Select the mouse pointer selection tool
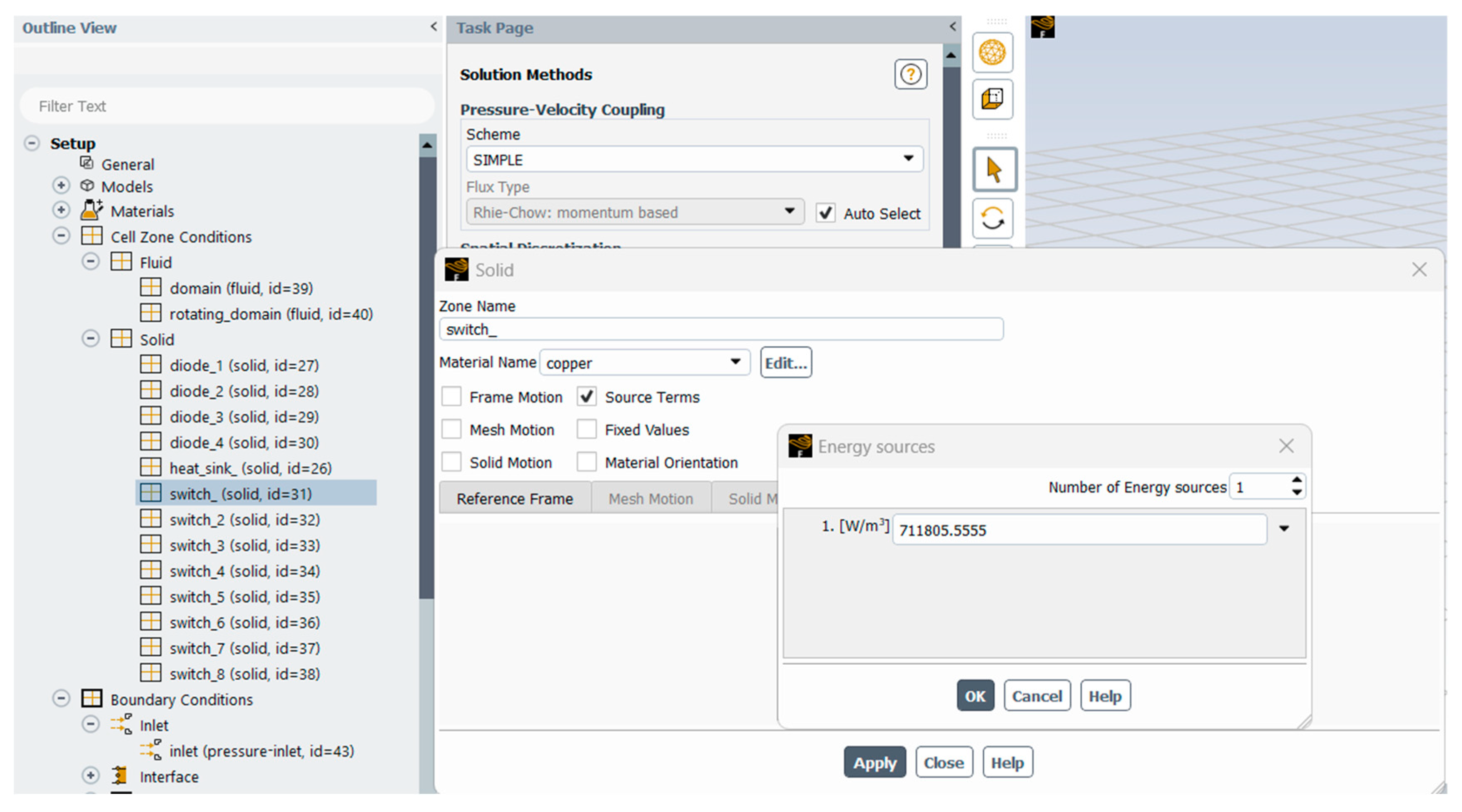Screen dimensions: 1462x812 pyautogui.click(x=994, y=169)
